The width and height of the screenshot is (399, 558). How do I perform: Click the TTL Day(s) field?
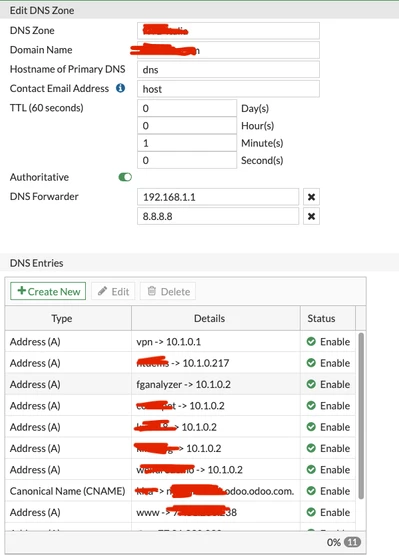click(x=187, y=108)
